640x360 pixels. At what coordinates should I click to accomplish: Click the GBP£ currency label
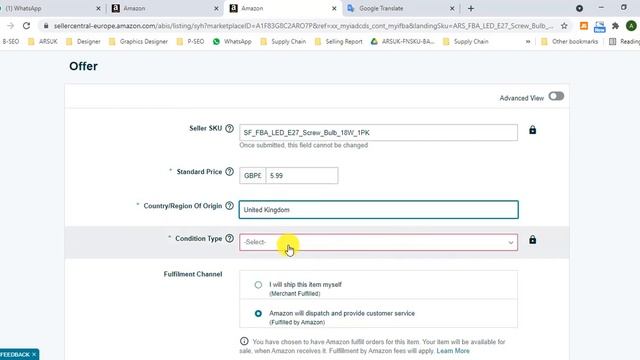[253, 176]
